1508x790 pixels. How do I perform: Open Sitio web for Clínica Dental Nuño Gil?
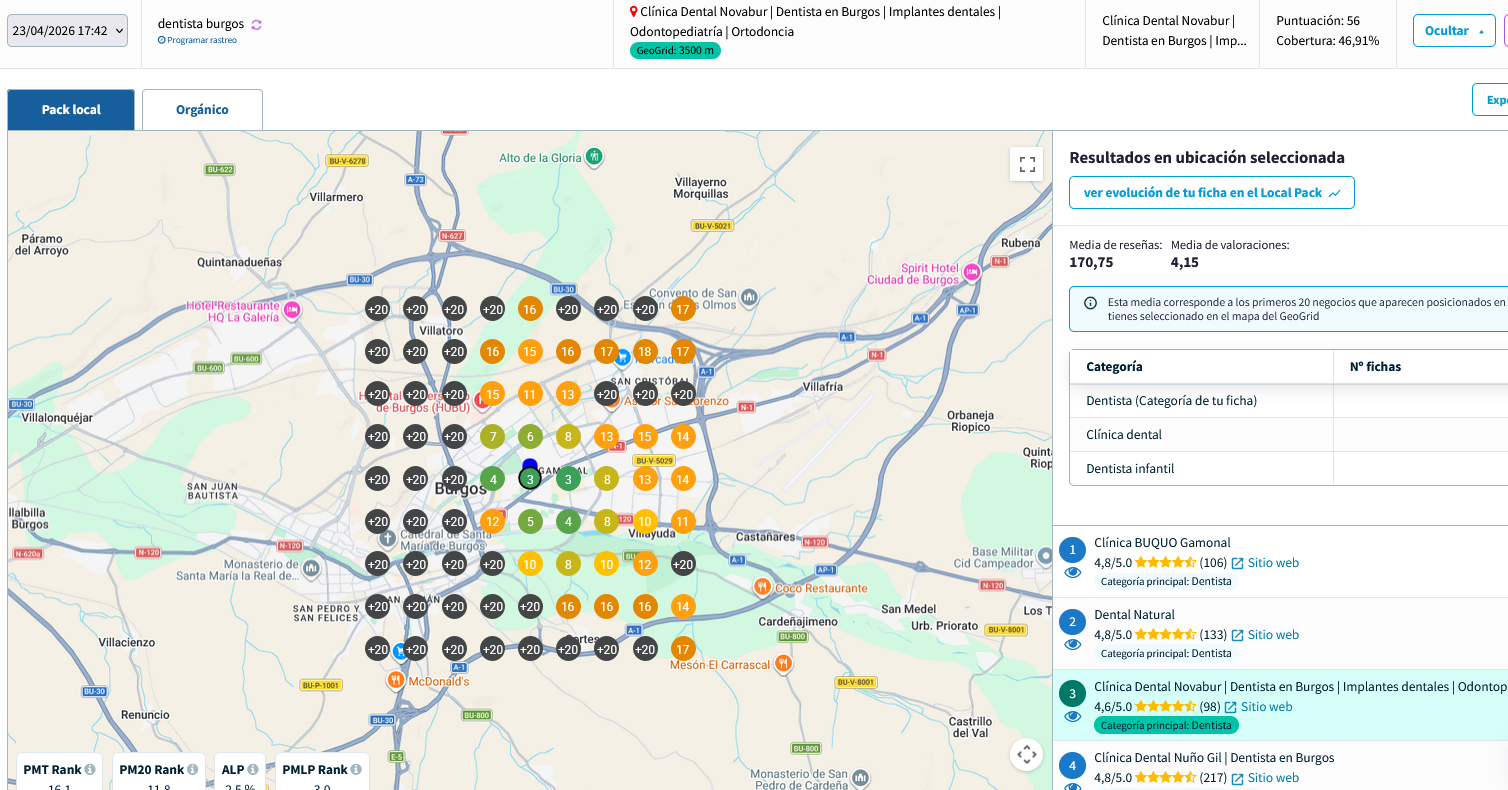[x=1273, y=778]
